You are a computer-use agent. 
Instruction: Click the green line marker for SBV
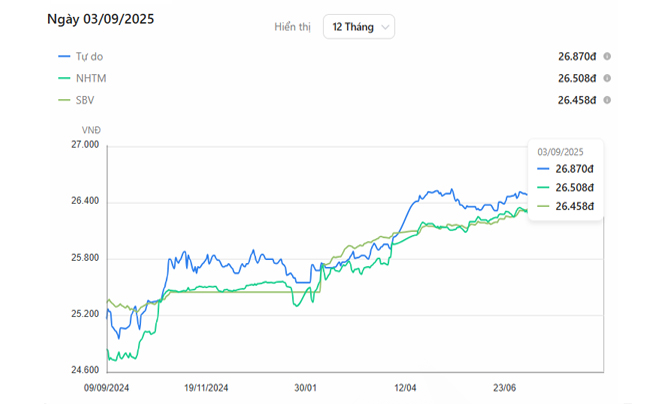tap(65, 100)
